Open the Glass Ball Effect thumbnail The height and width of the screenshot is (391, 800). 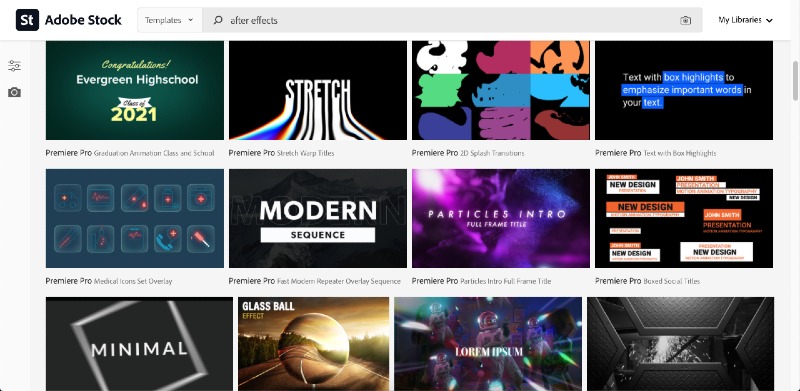pyautogui.click(x=313, y=344)
